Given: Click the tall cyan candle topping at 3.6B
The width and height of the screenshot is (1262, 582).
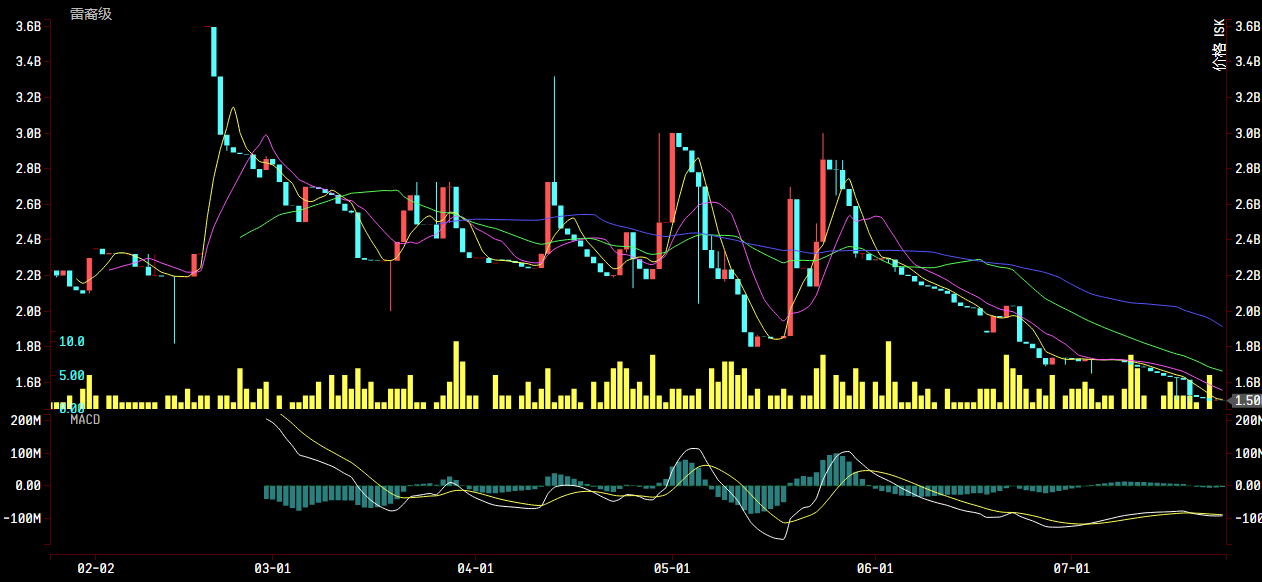Looking at the screenshot, I should click(214, 52).
